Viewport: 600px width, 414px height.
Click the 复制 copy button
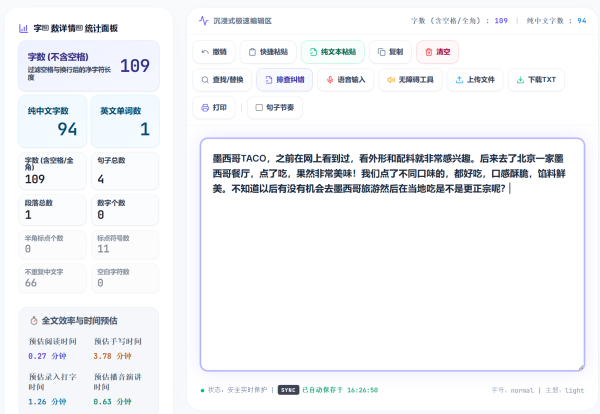(x=390, y=52)
